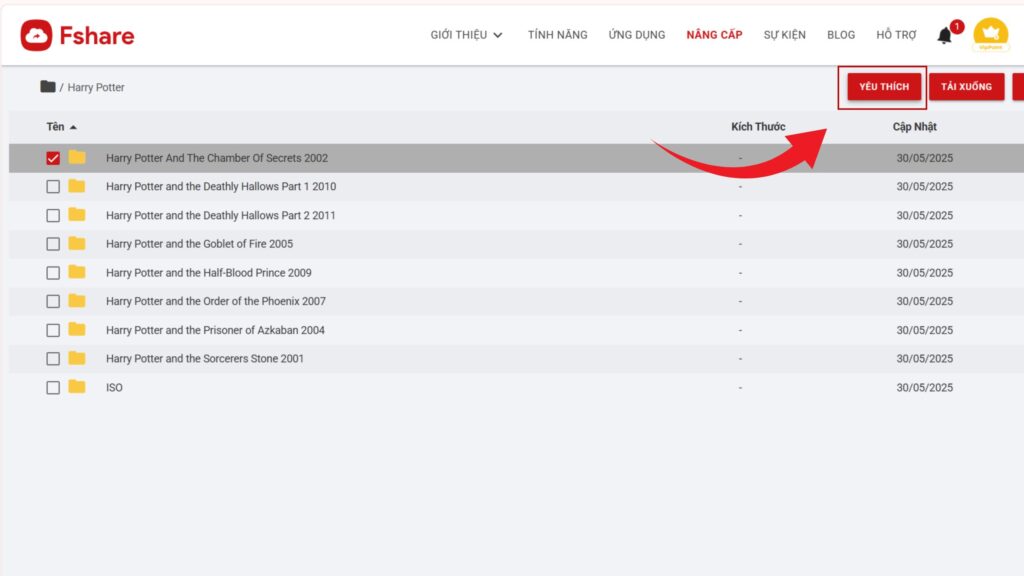Open Harry Potter and the Deathly Hallows Part 1 2010
The image size is (1024, 576).
click(221, 187)
